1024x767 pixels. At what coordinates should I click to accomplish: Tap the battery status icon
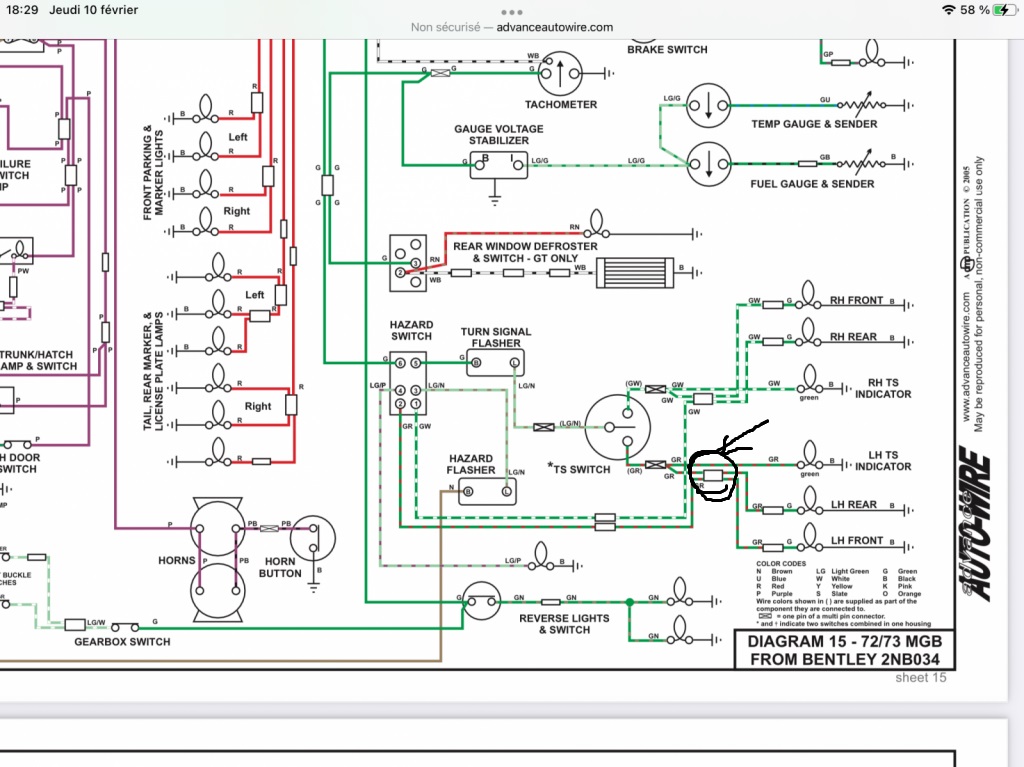tap(1003, 10)
